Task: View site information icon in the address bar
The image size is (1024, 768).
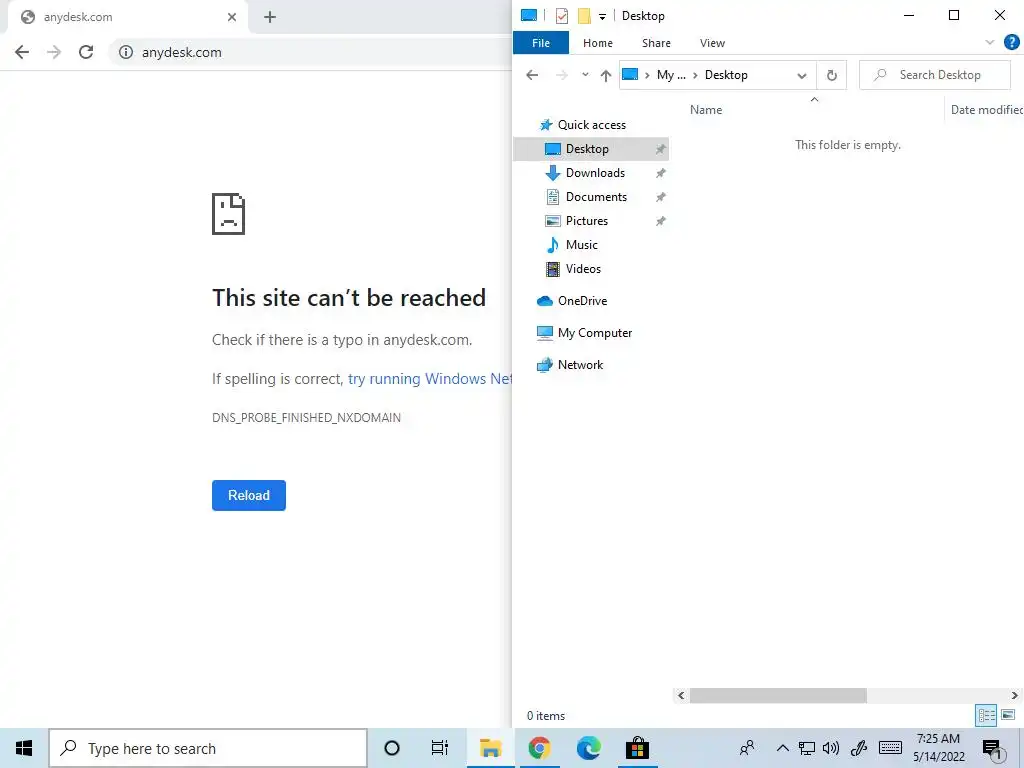Action: click(x=125, y=52)
